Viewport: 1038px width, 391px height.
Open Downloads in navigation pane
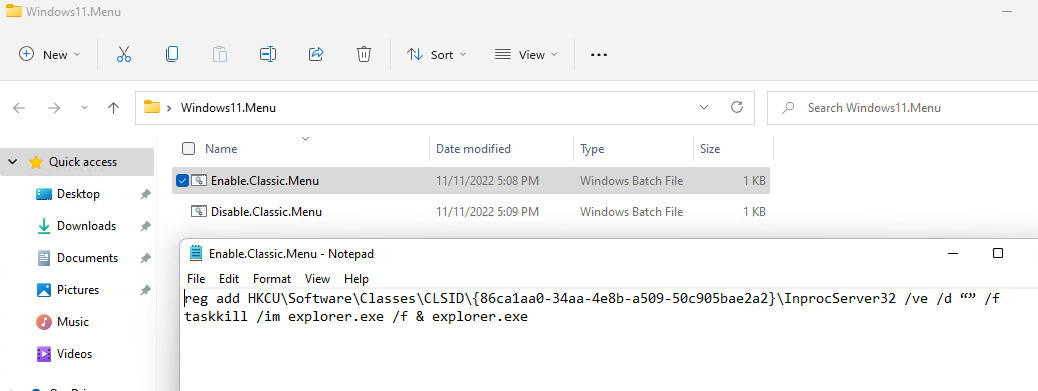pyautogui.click(x=86, y=226)
